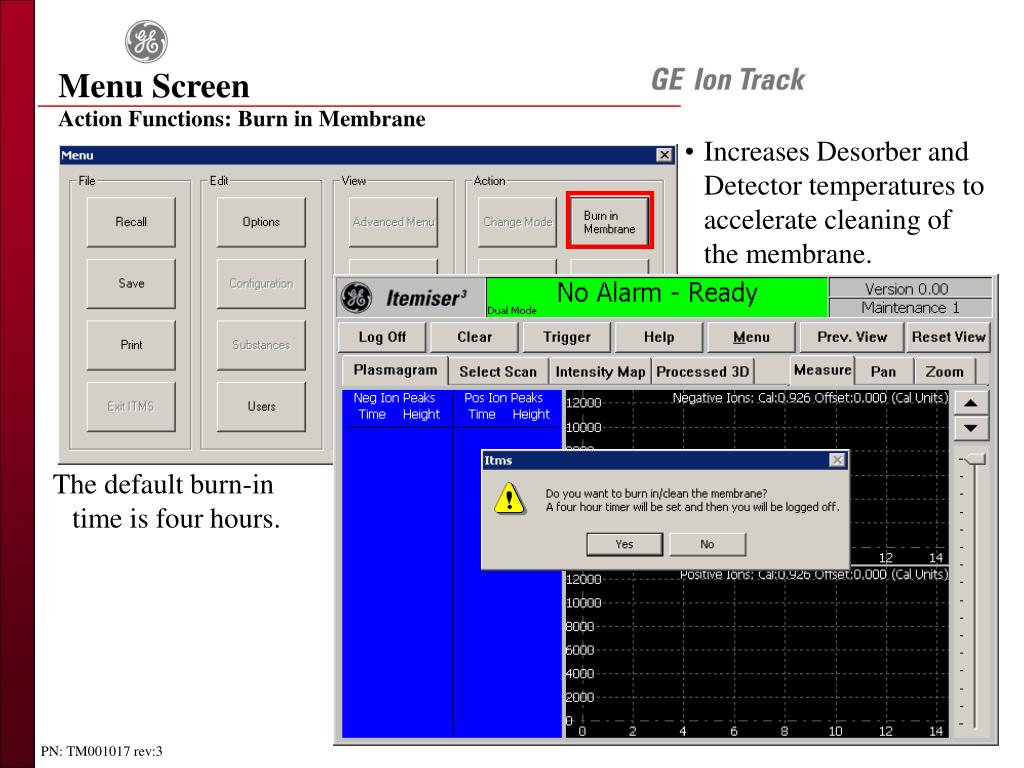1024x768 pixels.
Task: Click the Positive Ions plasmagram graph
Action: coord(757,652)
